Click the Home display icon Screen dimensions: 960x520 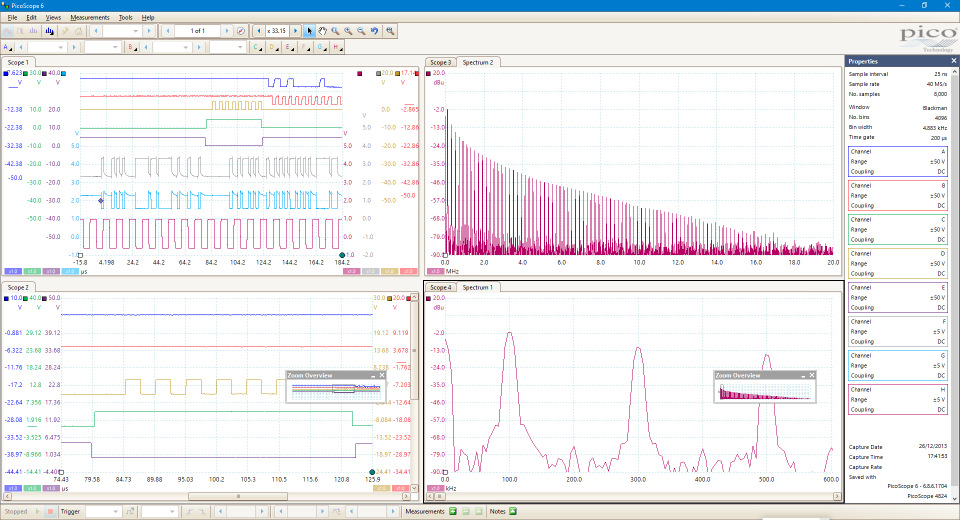click(78, 31)
